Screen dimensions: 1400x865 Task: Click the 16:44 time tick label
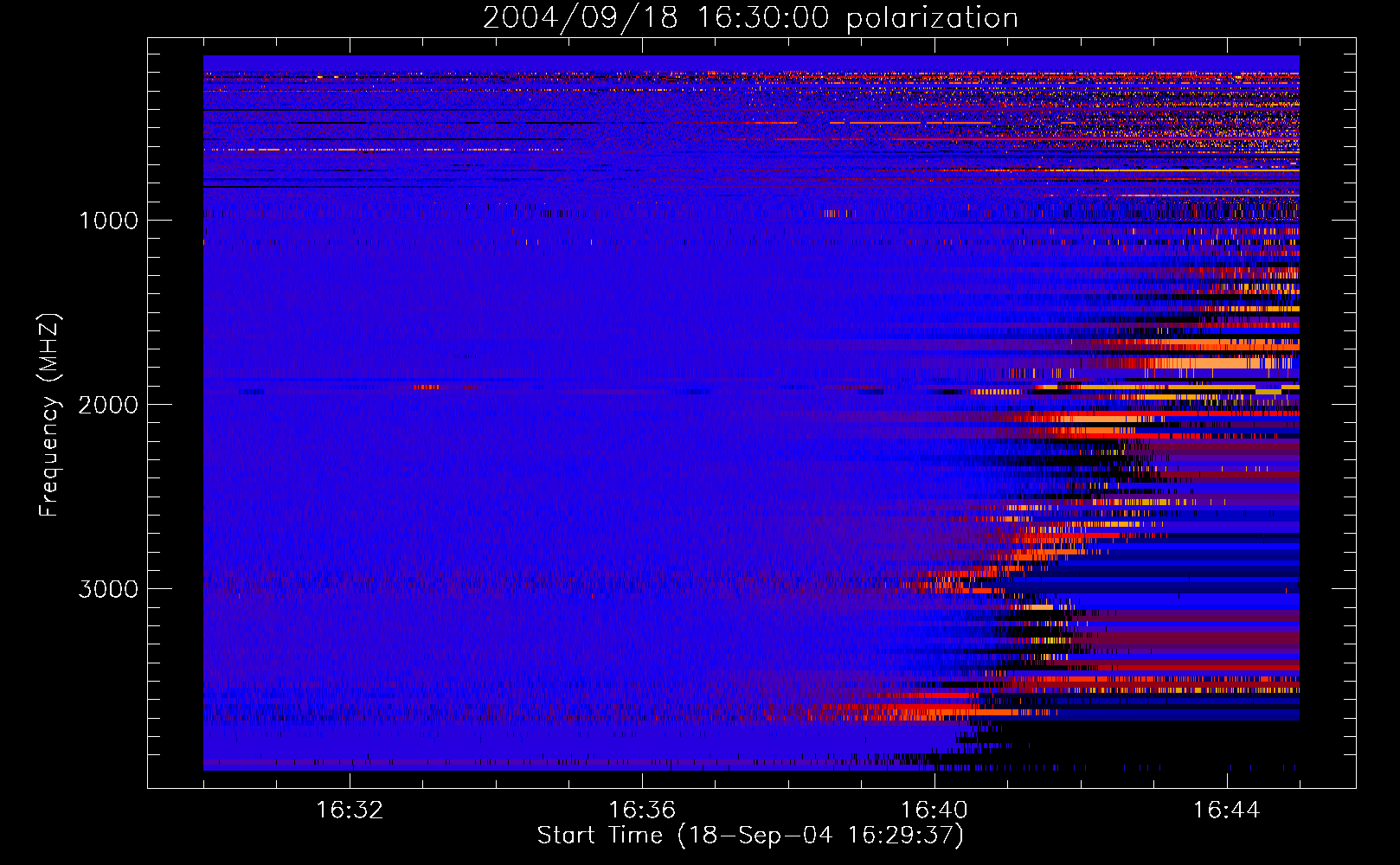(x=1227, y=811)
